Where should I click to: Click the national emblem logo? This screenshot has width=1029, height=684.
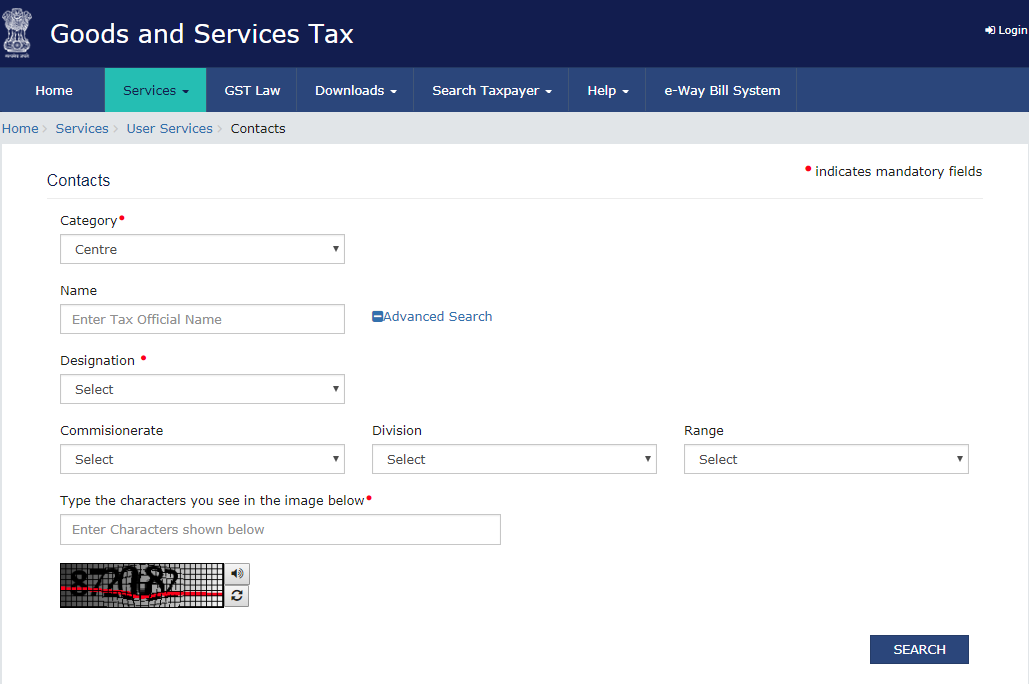16,33
